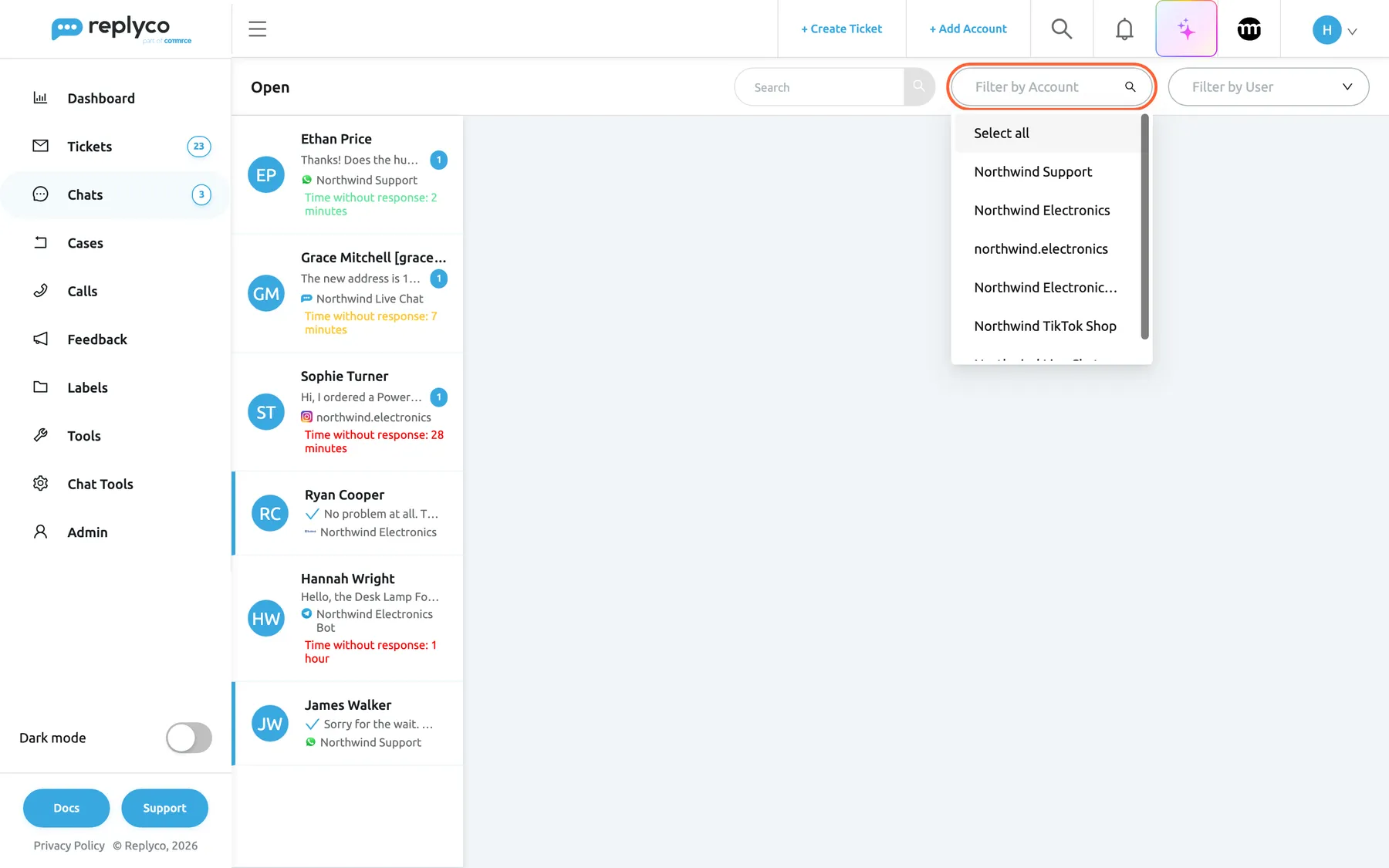This screenshot has height=868, width=1389.
Task: Click the Cases icon in sidebar
Action: click(41, 243)
